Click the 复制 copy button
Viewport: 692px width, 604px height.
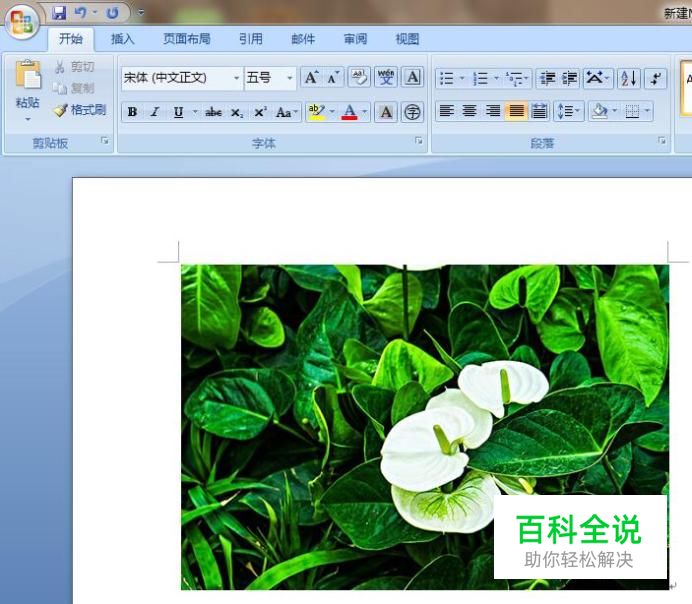click(74, 88)
